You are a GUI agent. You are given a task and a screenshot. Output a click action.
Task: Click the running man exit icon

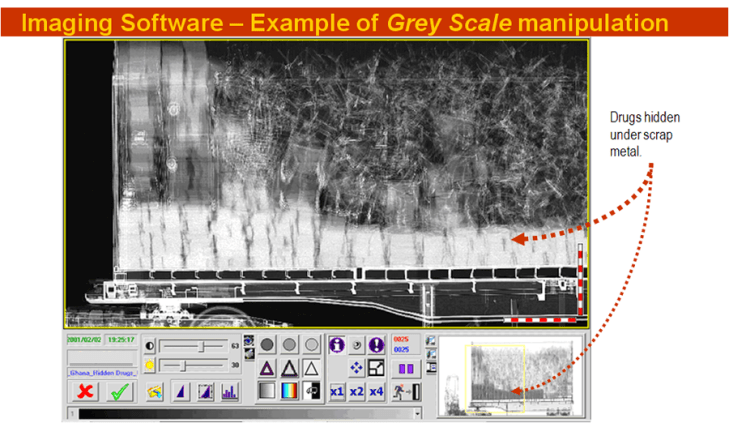pos(406,392)
